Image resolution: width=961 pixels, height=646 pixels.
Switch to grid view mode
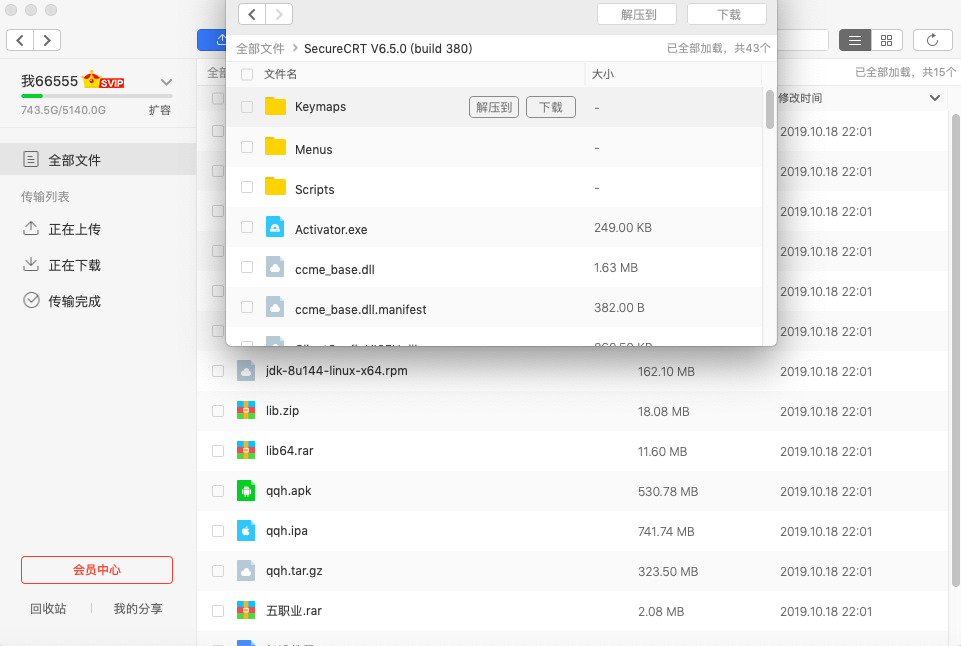click(x=886, y=40)
